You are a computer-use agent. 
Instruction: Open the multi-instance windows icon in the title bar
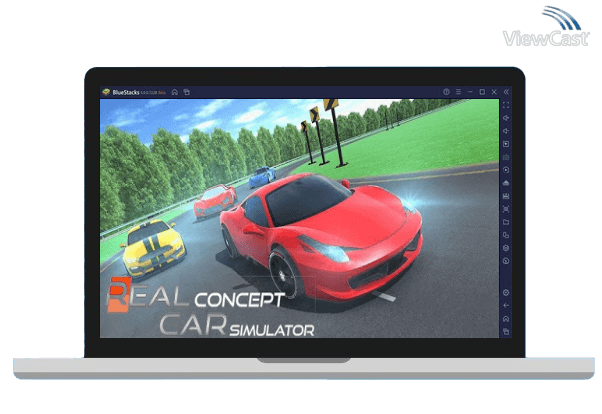(187, 92)
